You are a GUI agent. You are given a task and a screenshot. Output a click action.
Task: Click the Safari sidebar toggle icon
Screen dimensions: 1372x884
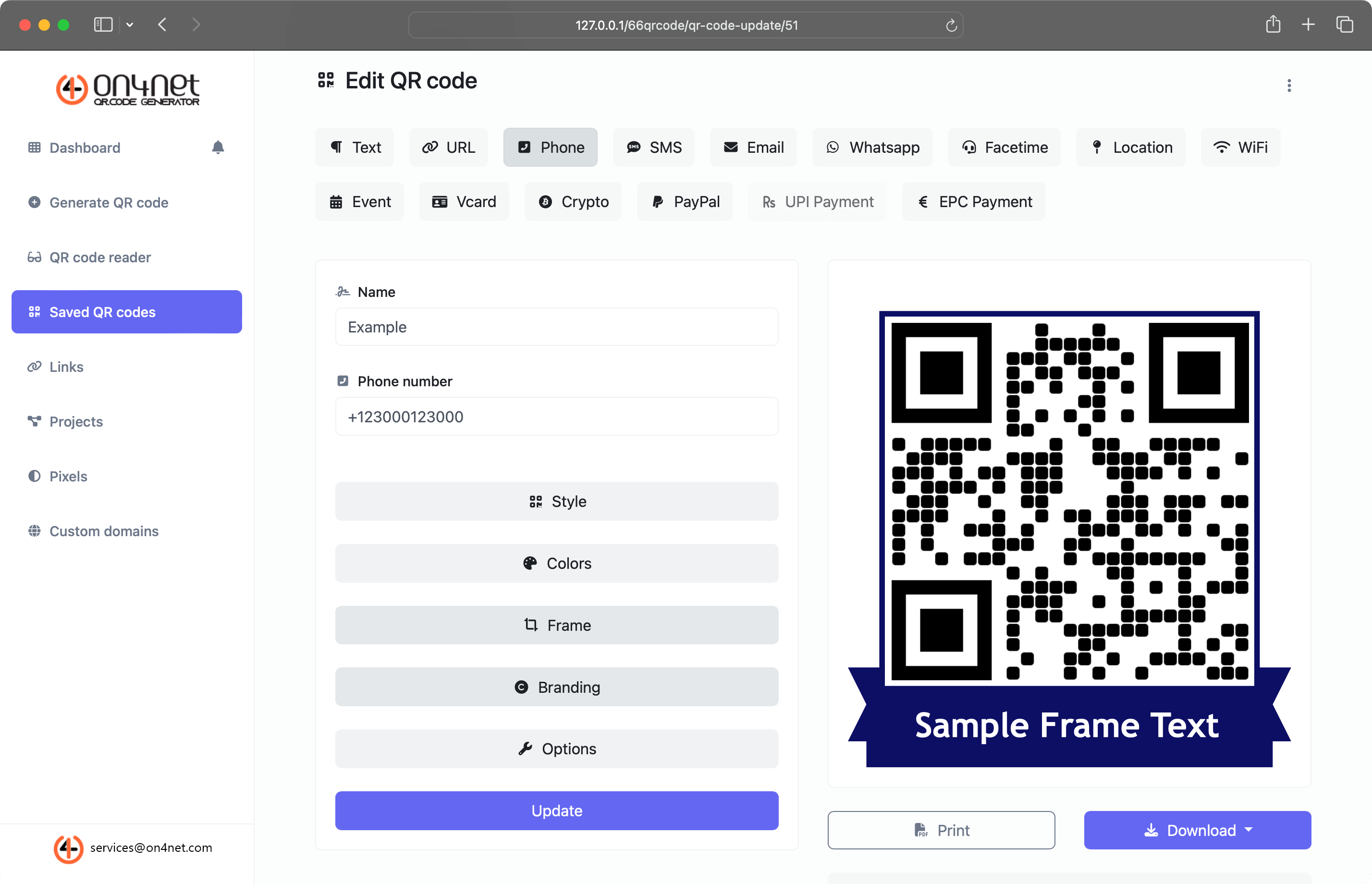pos(103,25)
